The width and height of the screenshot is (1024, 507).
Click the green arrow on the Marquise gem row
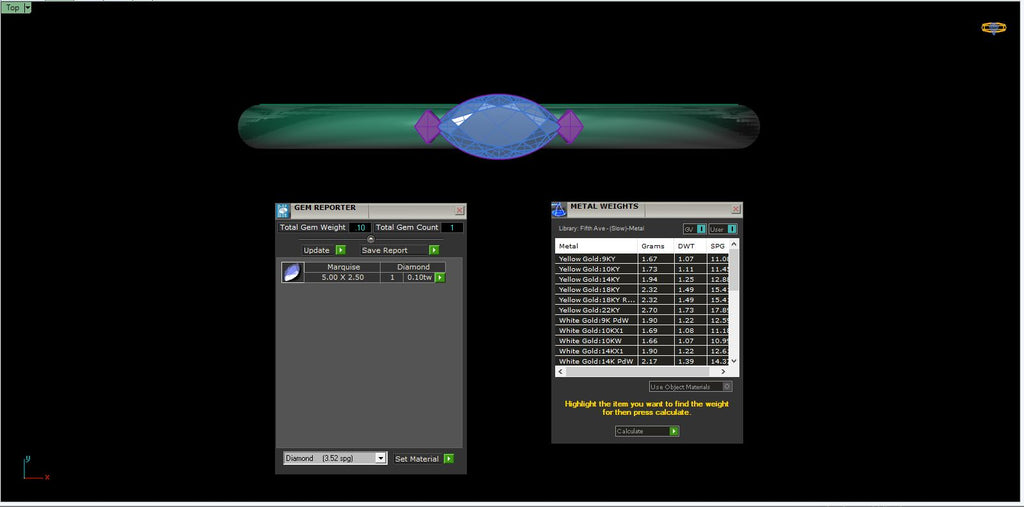[440, 277]
